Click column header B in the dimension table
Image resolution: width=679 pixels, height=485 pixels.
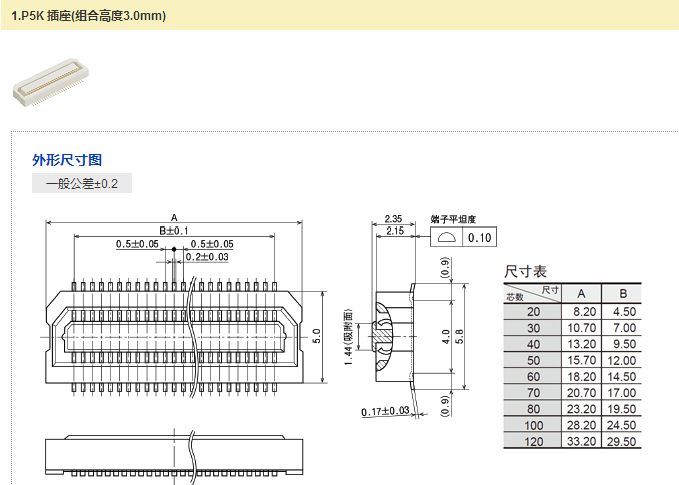tap(623, 293)
